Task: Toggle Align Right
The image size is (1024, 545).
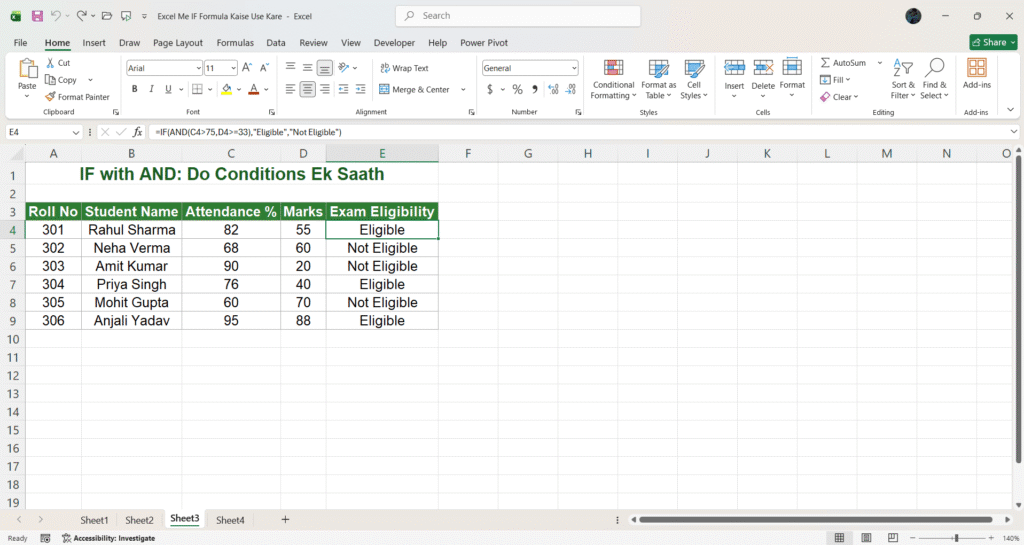Action: tap(325, 89)
